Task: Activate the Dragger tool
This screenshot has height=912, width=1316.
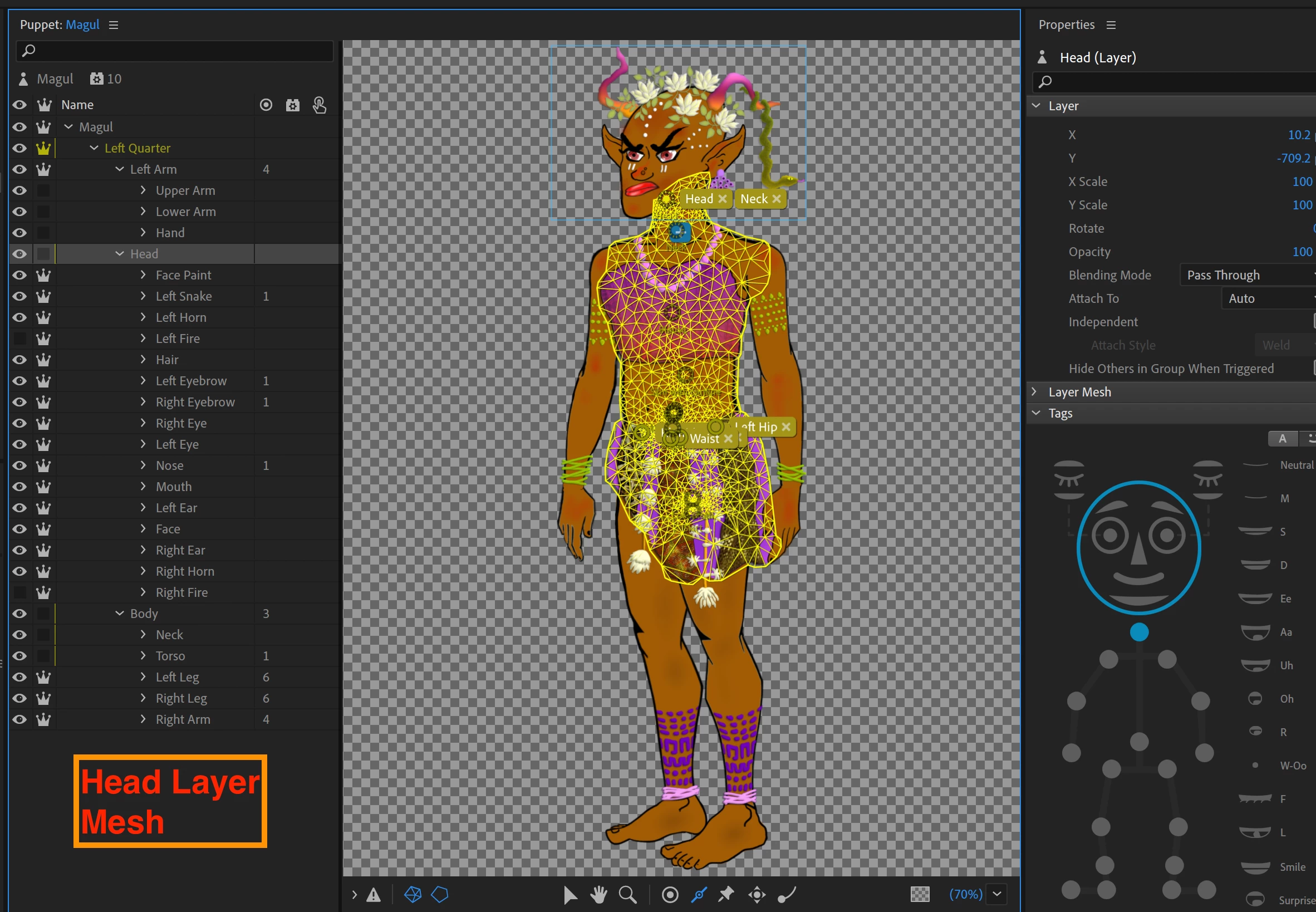Action: 757,894
